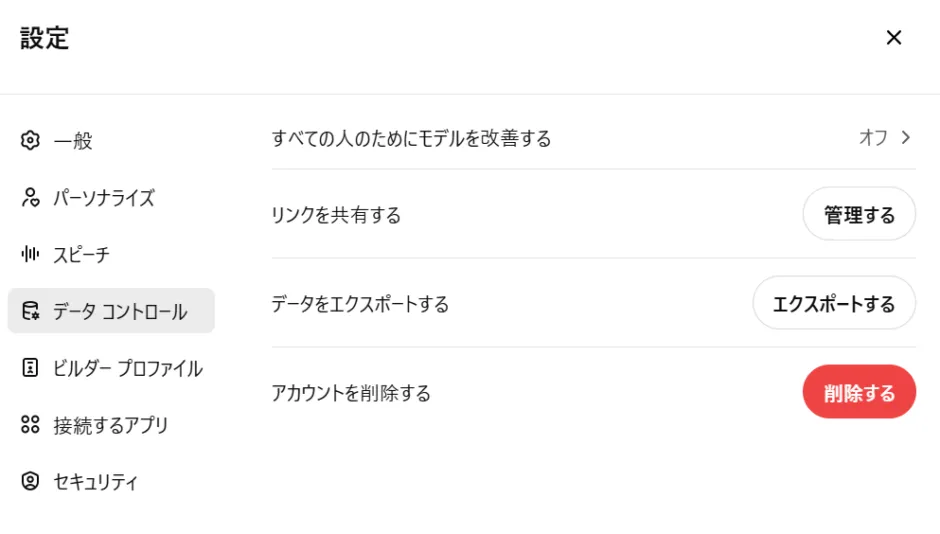Click the すべての人のためにモデルを改善する row label
The image size is (940, 534).
click(411, 138)
